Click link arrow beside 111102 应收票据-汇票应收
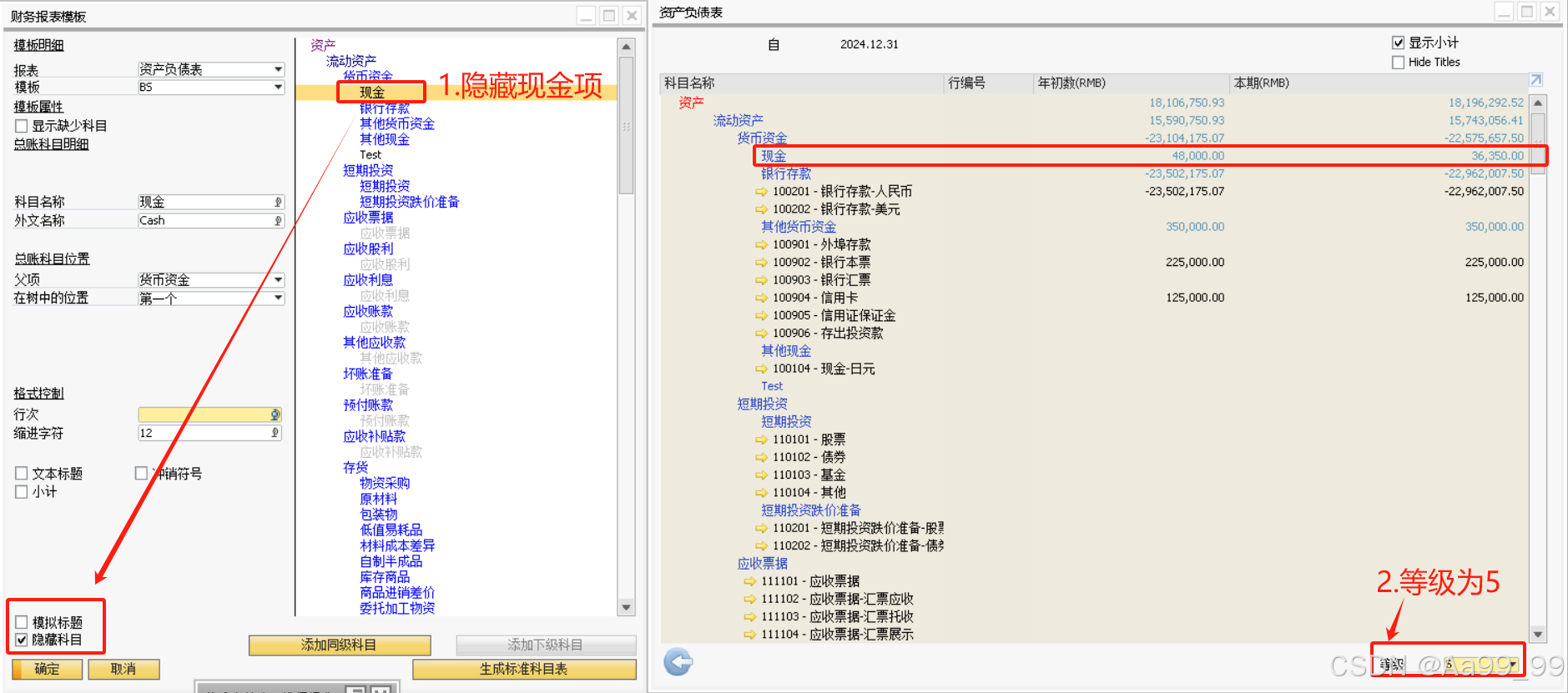Image resolution: width=1568 pixels, height=693 pixels. click(x=749, y=599)
